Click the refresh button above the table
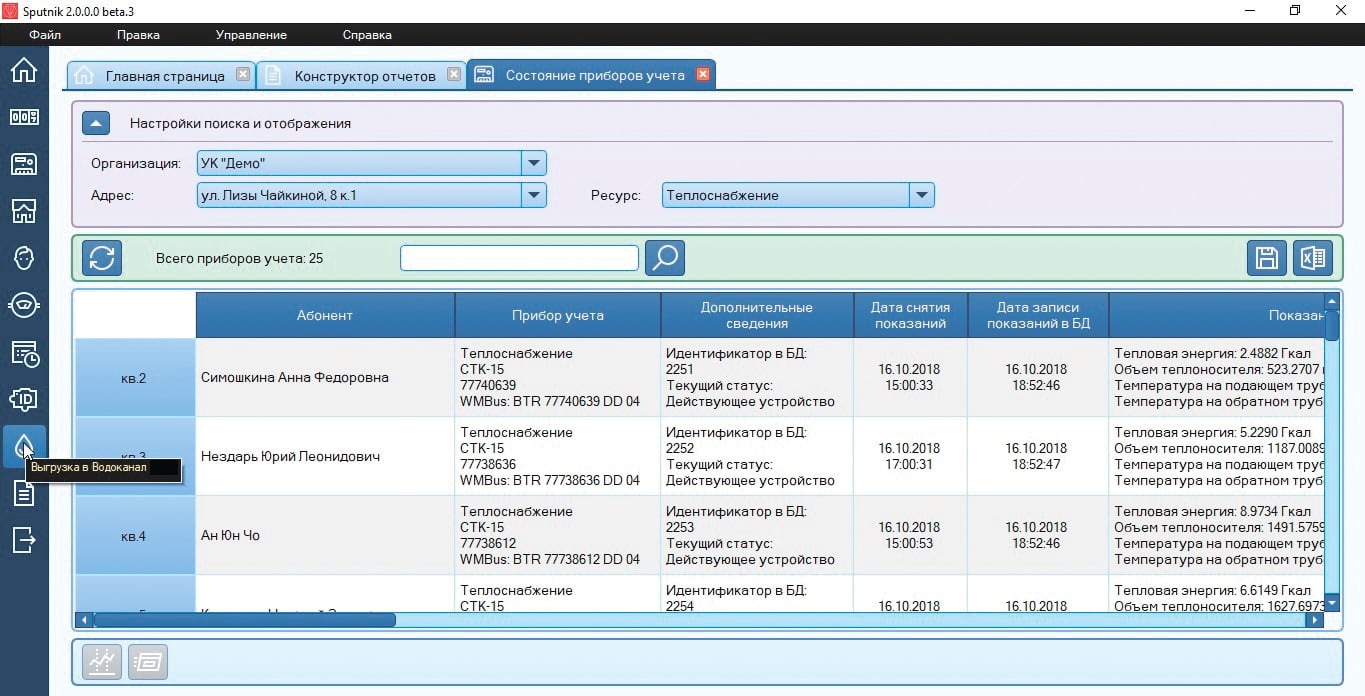Screen dimensions: 1365x696 click(x=102, y=258)
